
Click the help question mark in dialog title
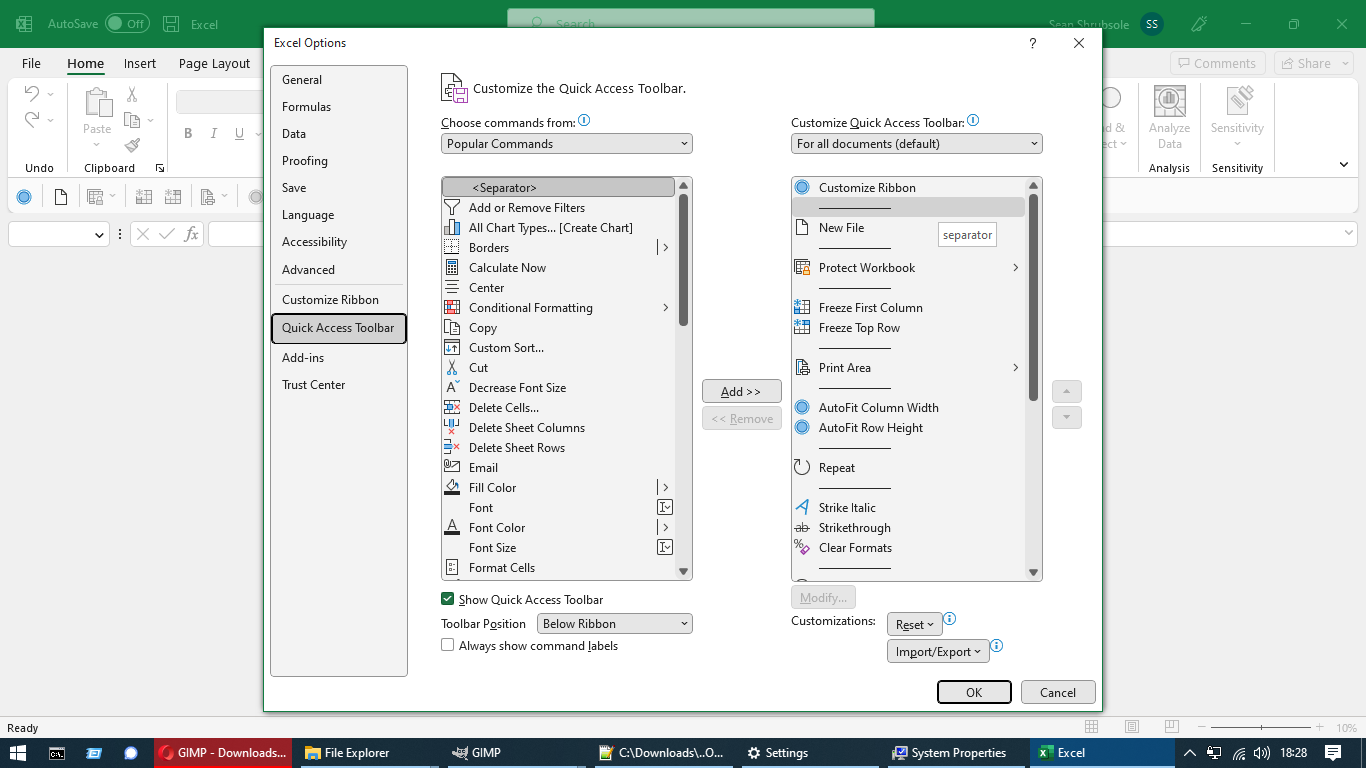(1032, 43)
